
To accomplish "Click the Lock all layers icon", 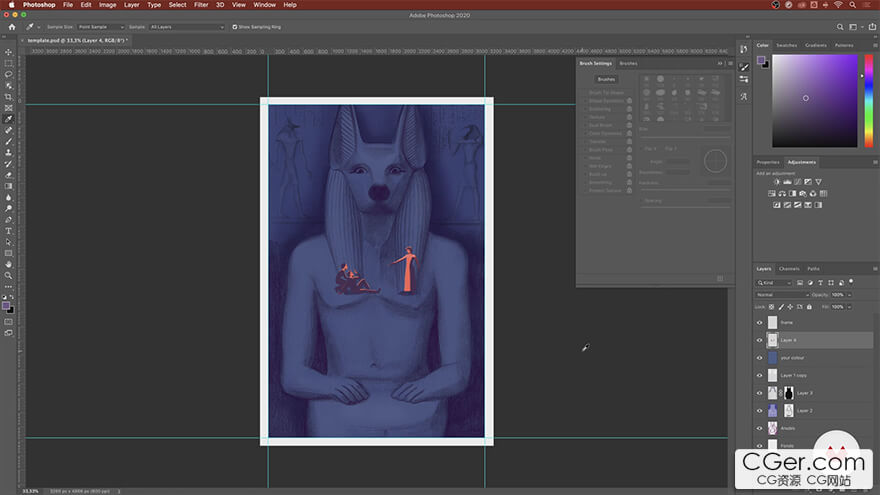I will pos(809,307).
